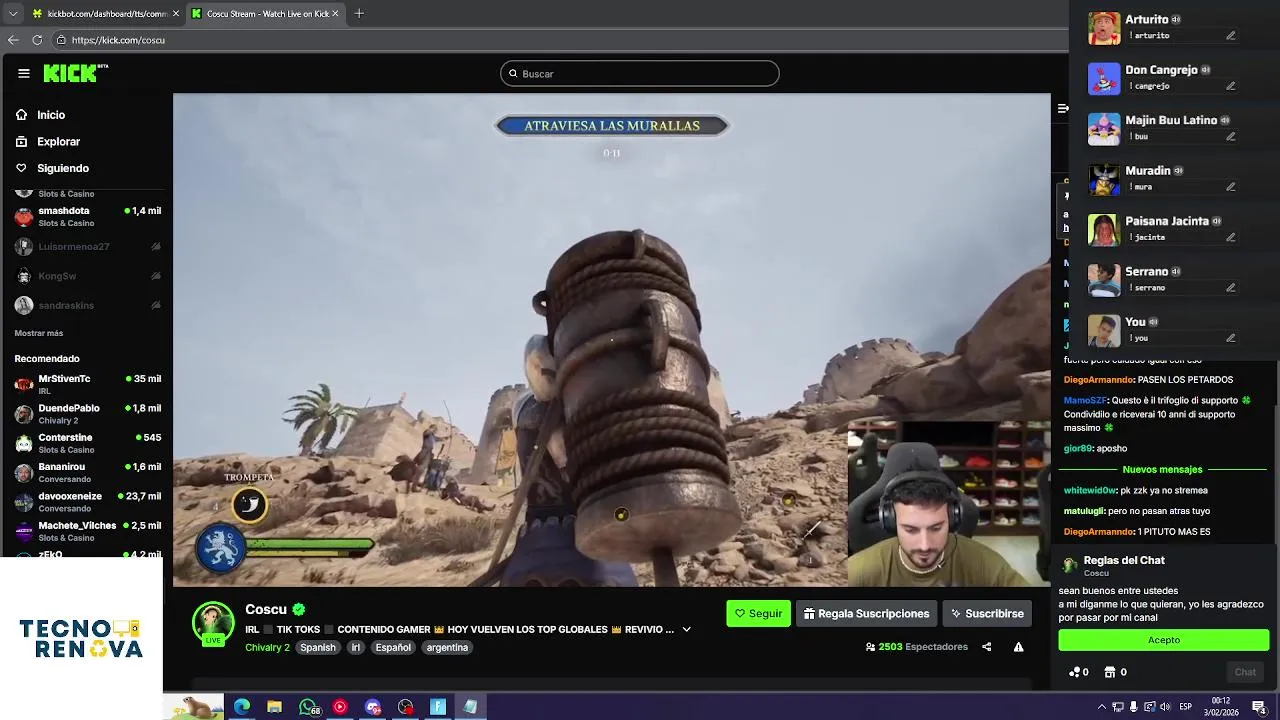Open DuendePablo recommended channel

coord(88,413)
